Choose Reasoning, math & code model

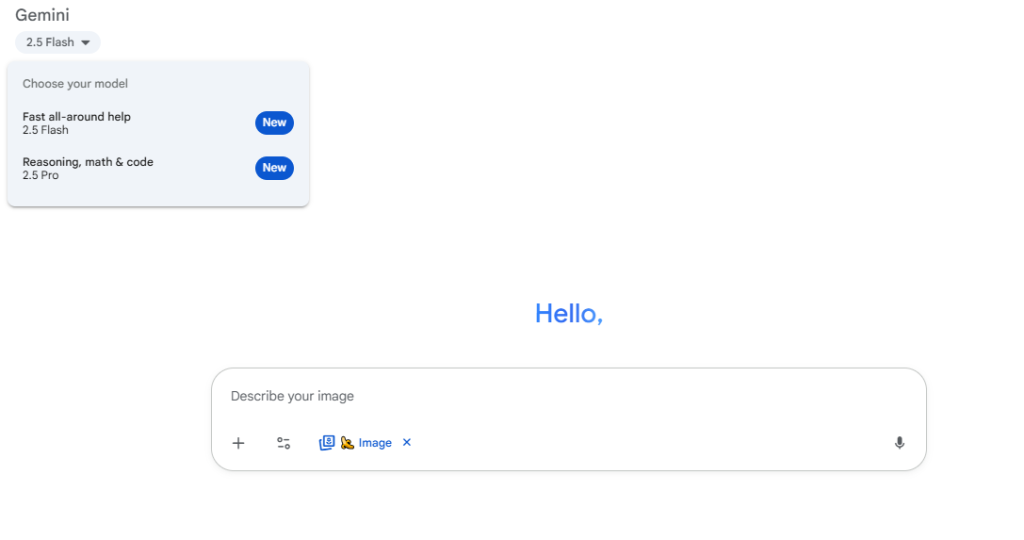[88, 162]
